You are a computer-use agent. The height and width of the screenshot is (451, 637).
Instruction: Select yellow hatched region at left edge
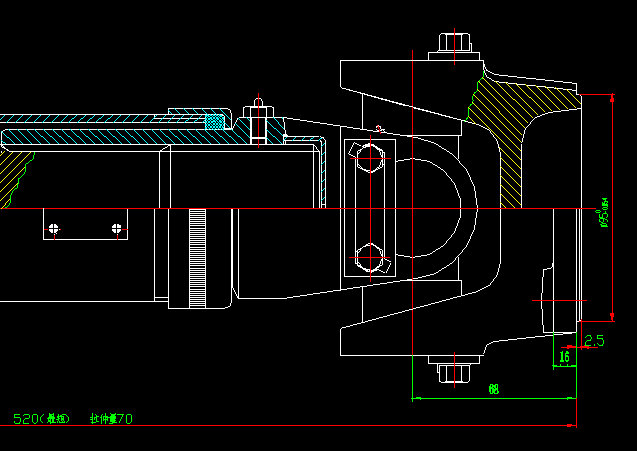[x=14, y=170]
